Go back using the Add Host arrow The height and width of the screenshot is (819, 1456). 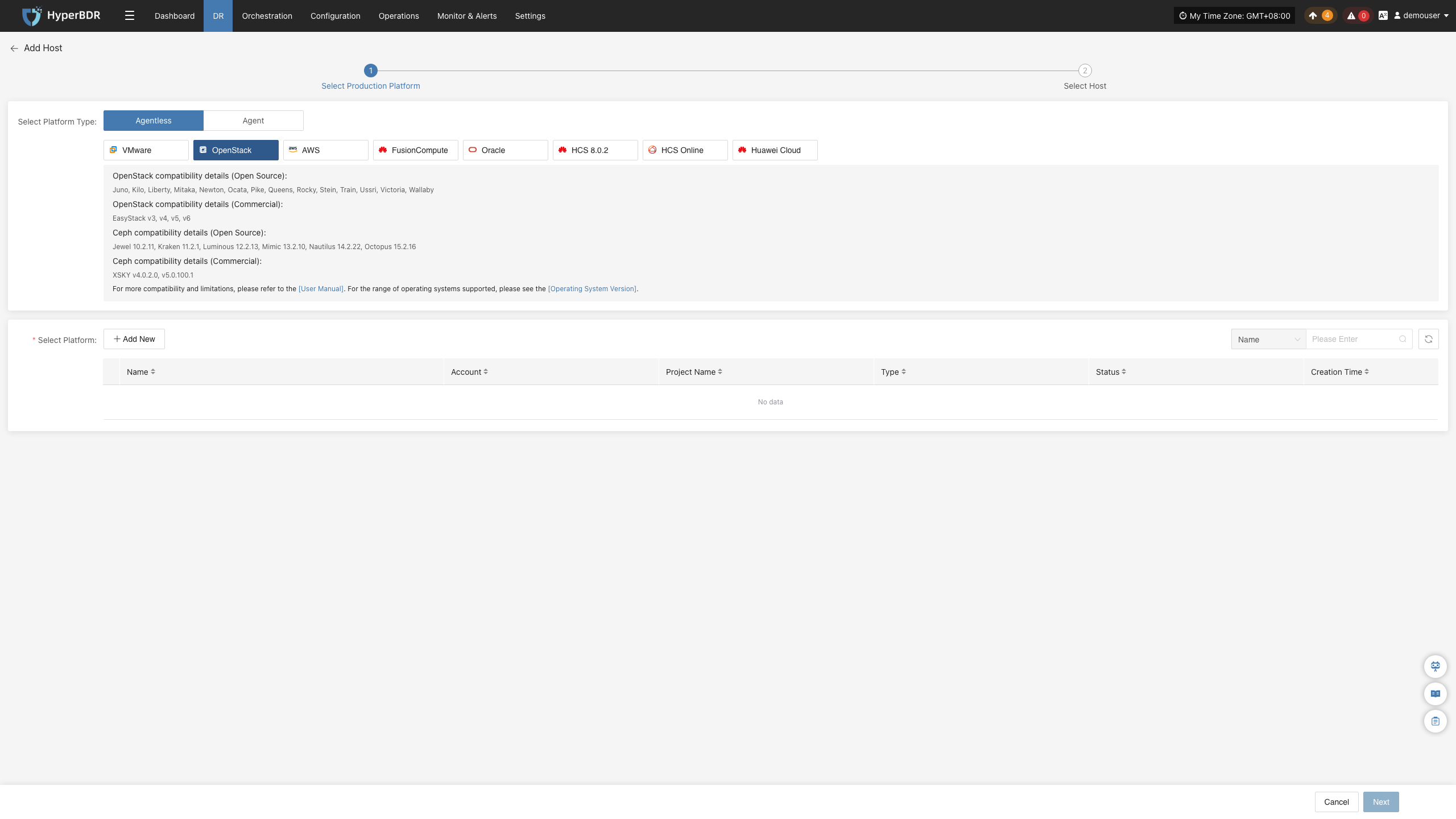(x=14, y=48)
